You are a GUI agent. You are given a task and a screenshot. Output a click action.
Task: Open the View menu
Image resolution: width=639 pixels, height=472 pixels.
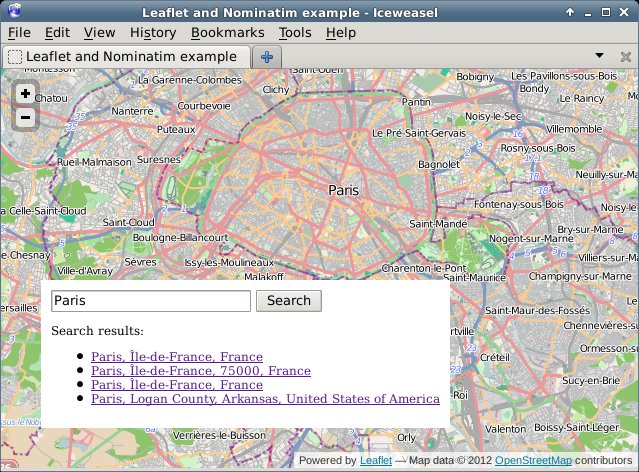click(x=99, y=33)
